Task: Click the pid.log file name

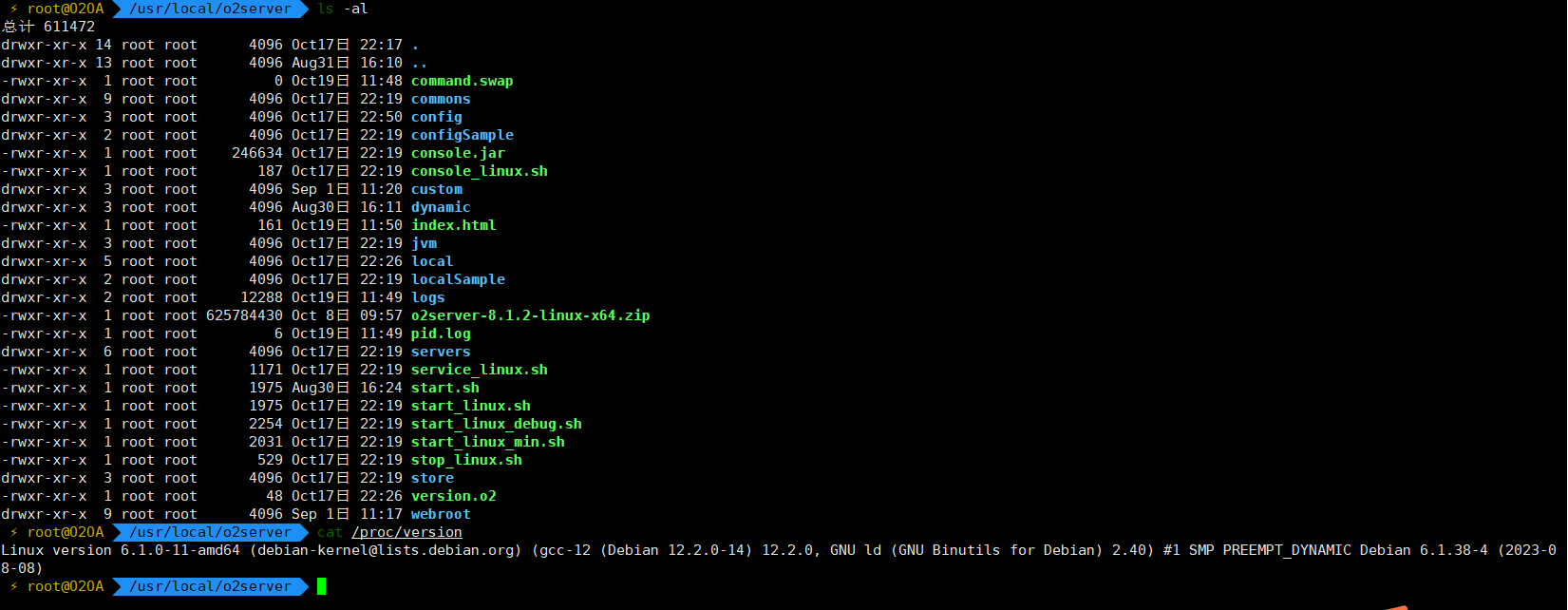Action: click(441, 334)
